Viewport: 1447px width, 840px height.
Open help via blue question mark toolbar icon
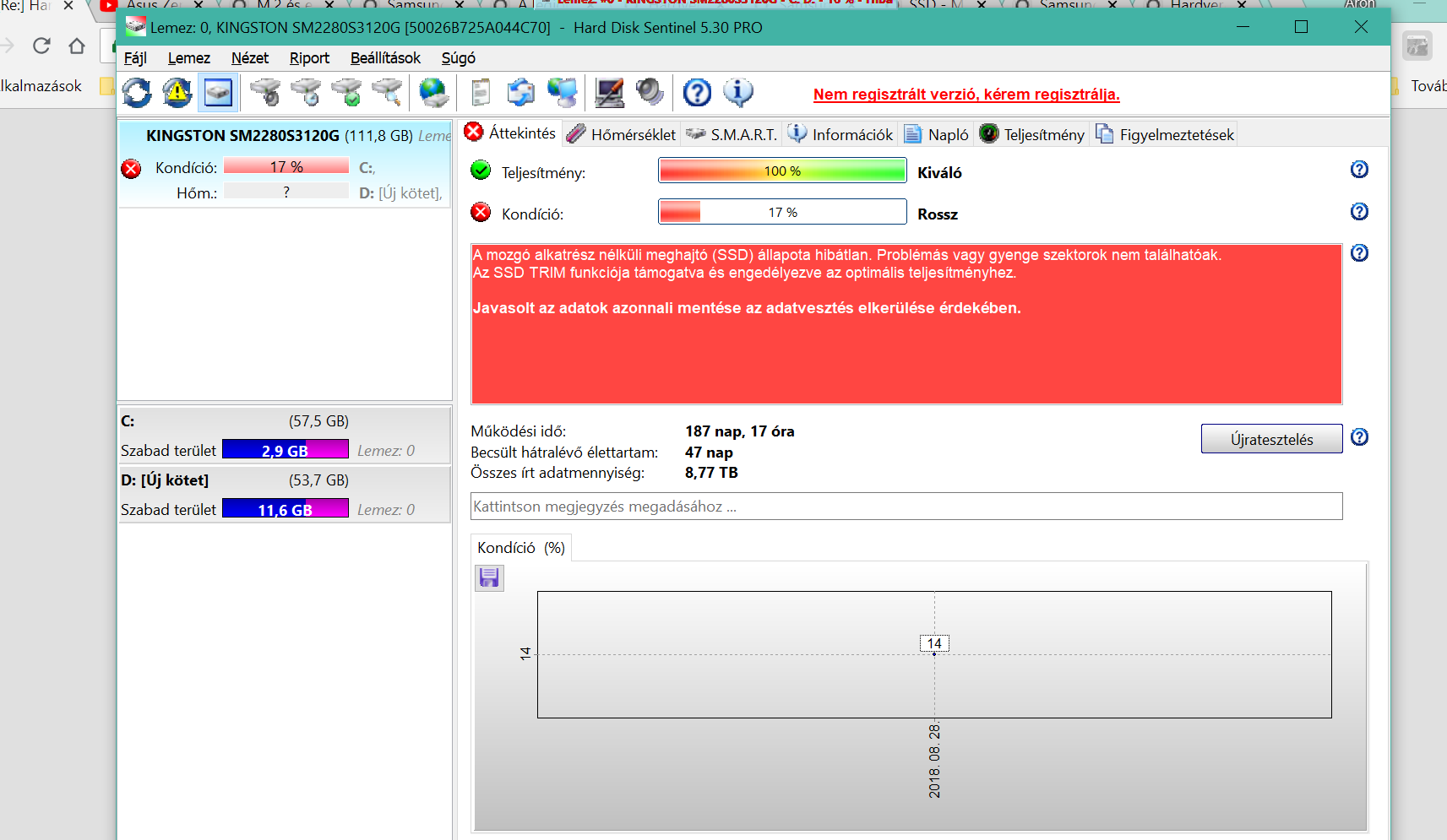pos(697,93)
